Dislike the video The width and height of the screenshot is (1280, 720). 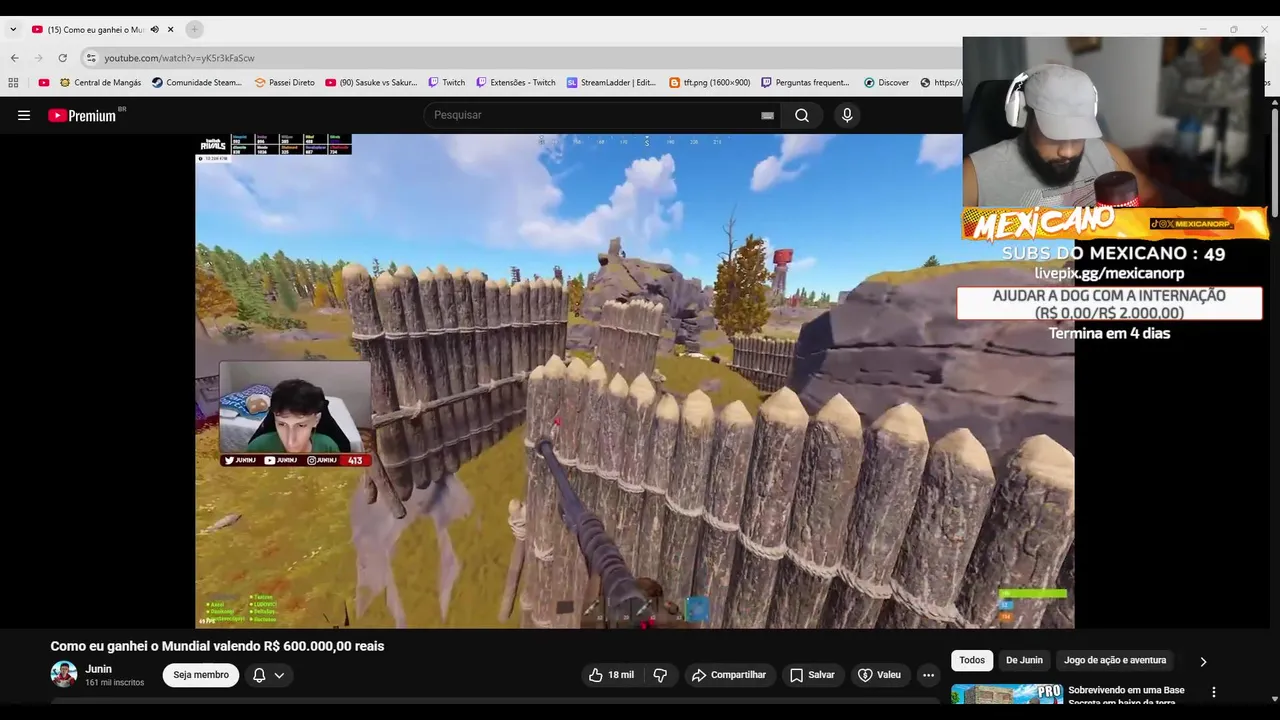point(660,675)
